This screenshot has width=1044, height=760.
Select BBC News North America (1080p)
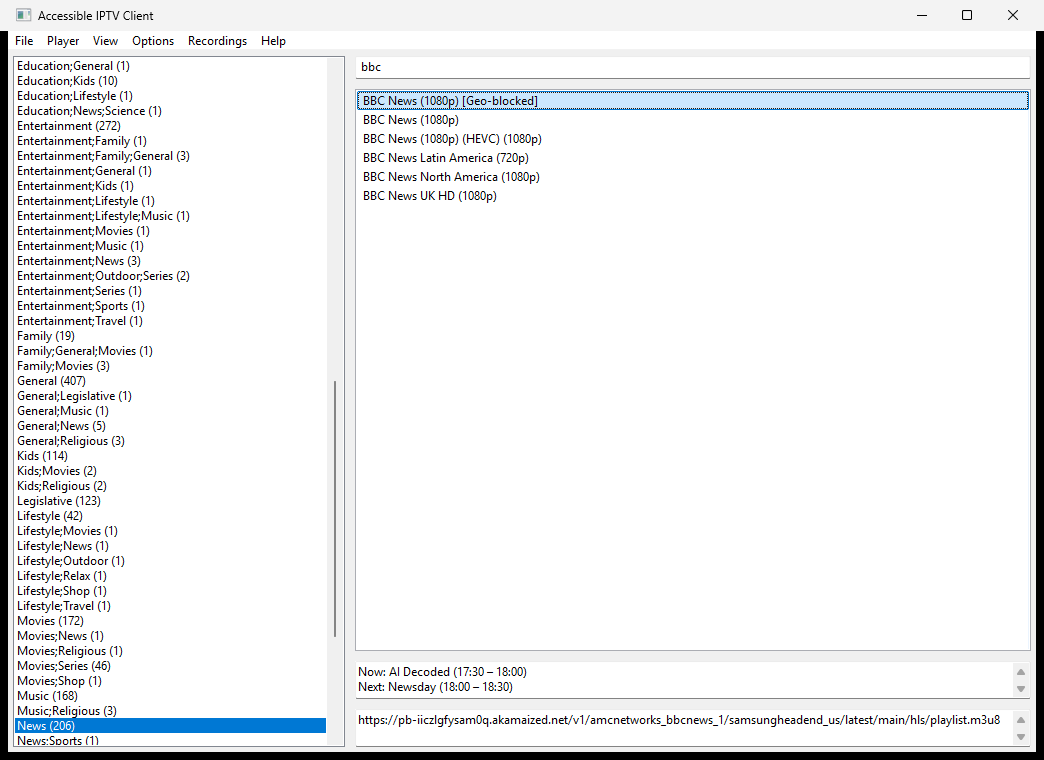pos(692,177)
